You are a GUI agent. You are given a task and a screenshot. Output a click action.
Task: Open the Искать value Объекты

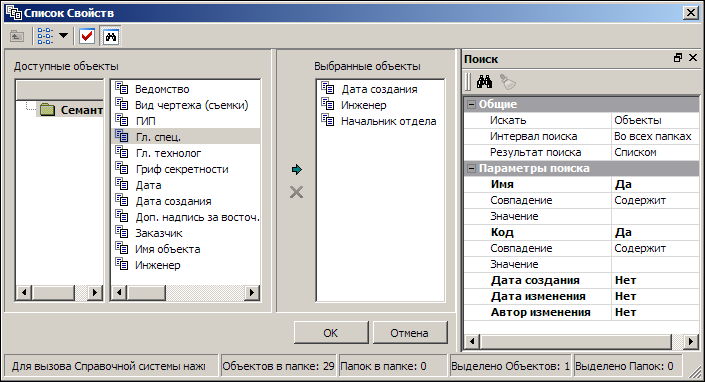(x=656, y=120)
